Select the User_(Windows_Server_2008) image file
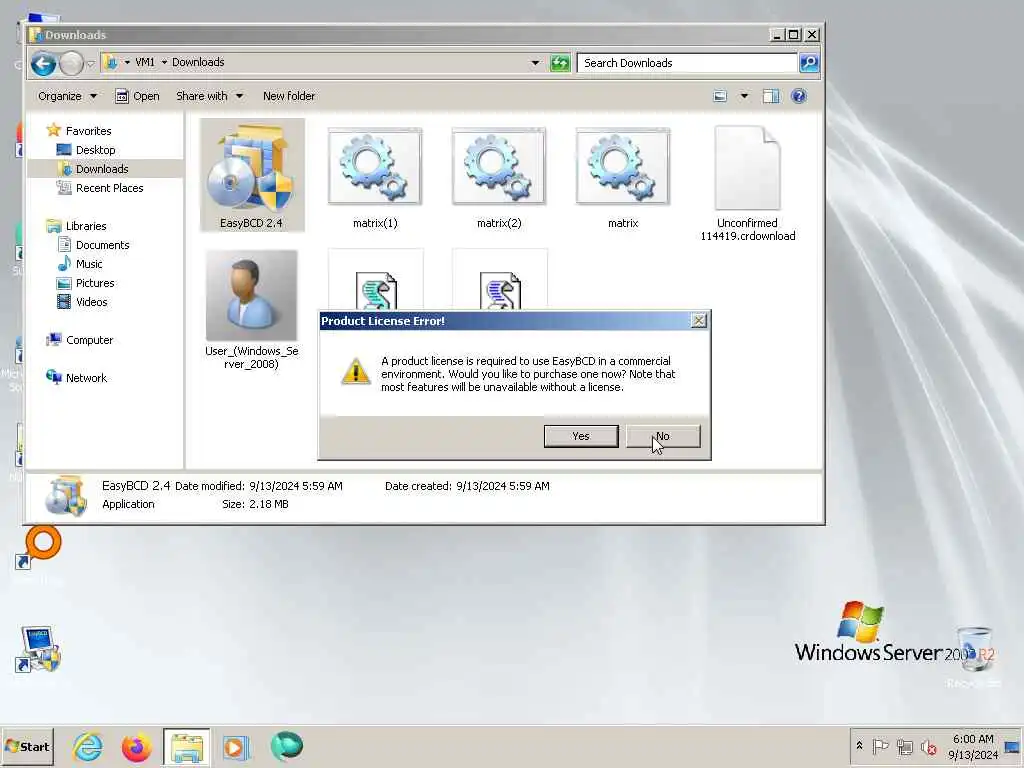Viewport: 1024px width, 768px height. pyautogui.click(x=251, y=310)
